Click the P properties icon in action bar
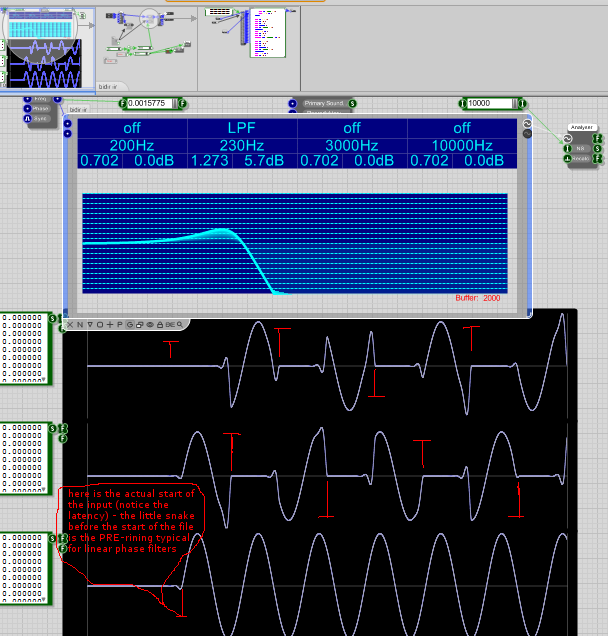This screenshot has width=608, height=636. coord(119,324)
